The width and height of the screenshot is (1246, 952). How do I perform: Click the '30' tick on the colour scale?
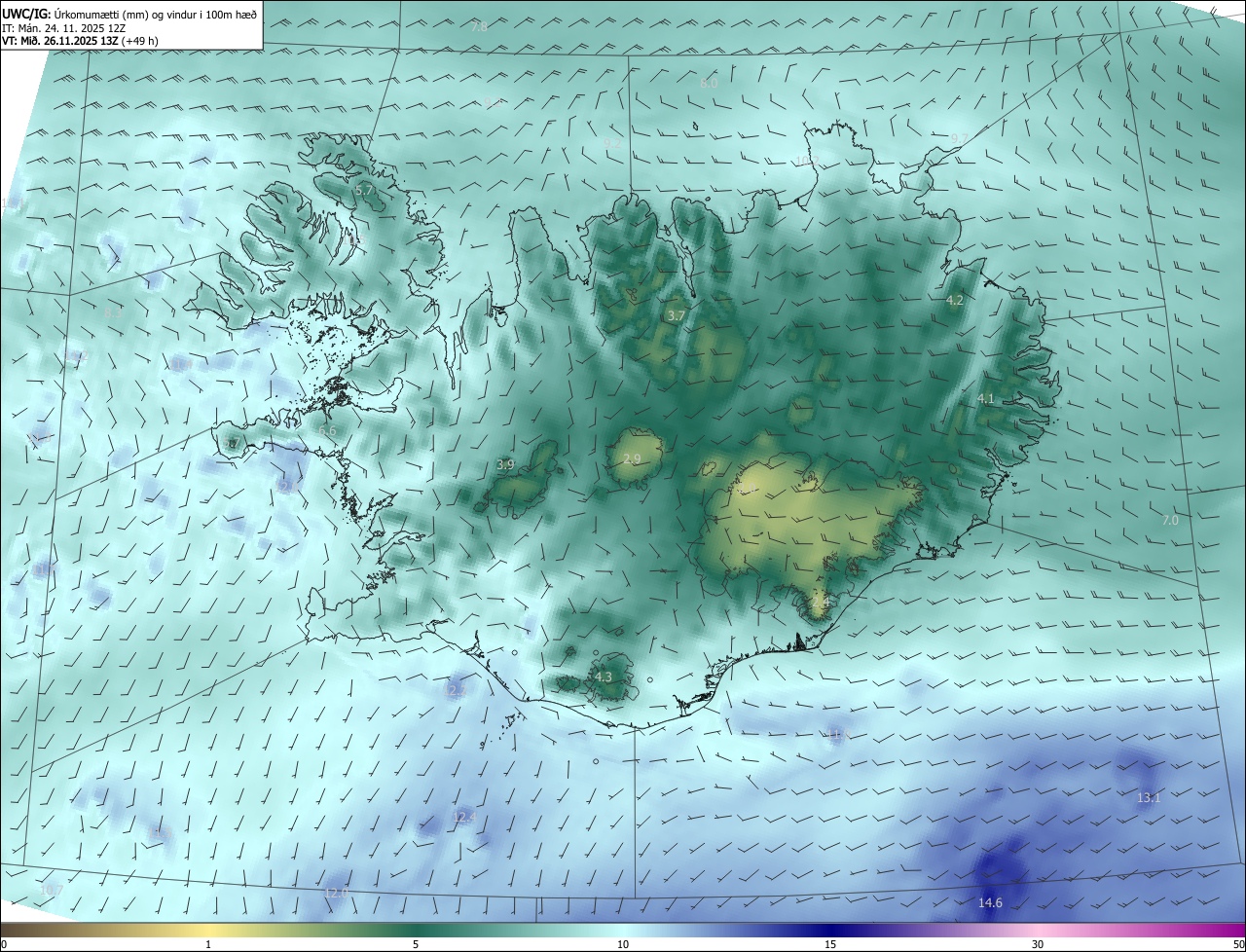tap(1038, 945)
